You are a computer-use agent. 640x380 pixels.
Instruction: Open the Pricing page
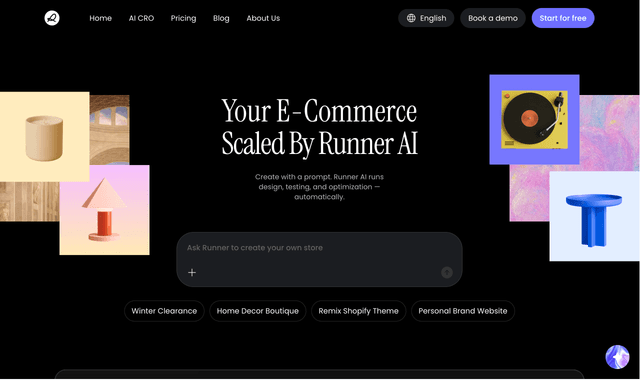click(x=183, y=18)
